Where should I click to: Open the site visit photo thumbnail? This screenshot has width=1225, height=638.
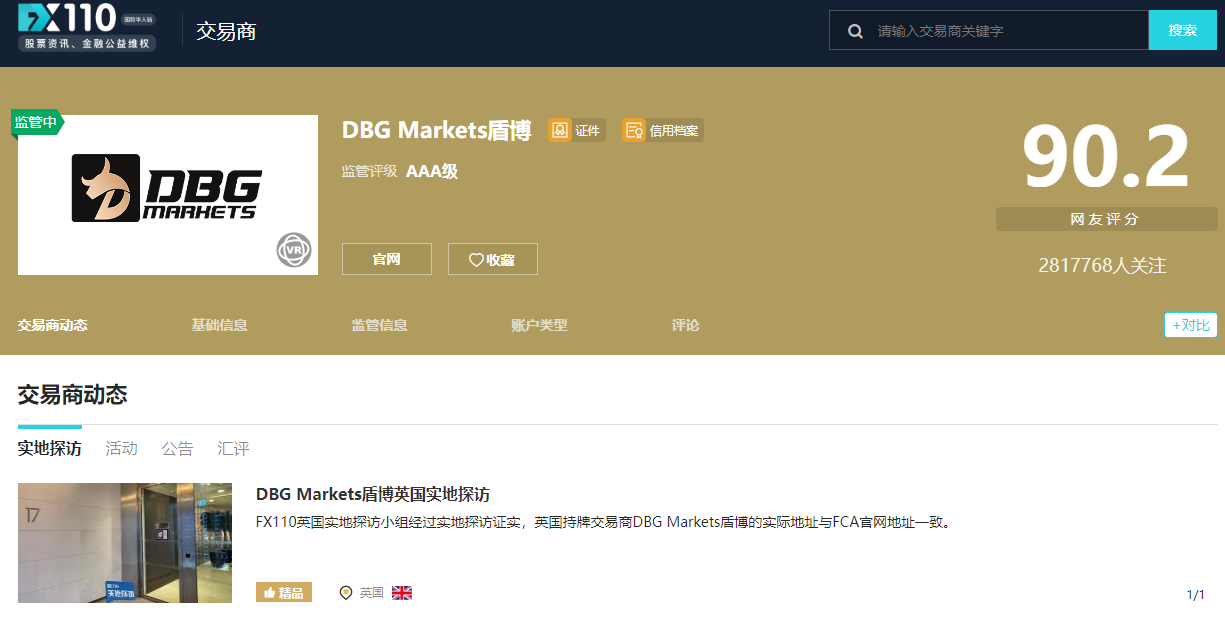125,543
